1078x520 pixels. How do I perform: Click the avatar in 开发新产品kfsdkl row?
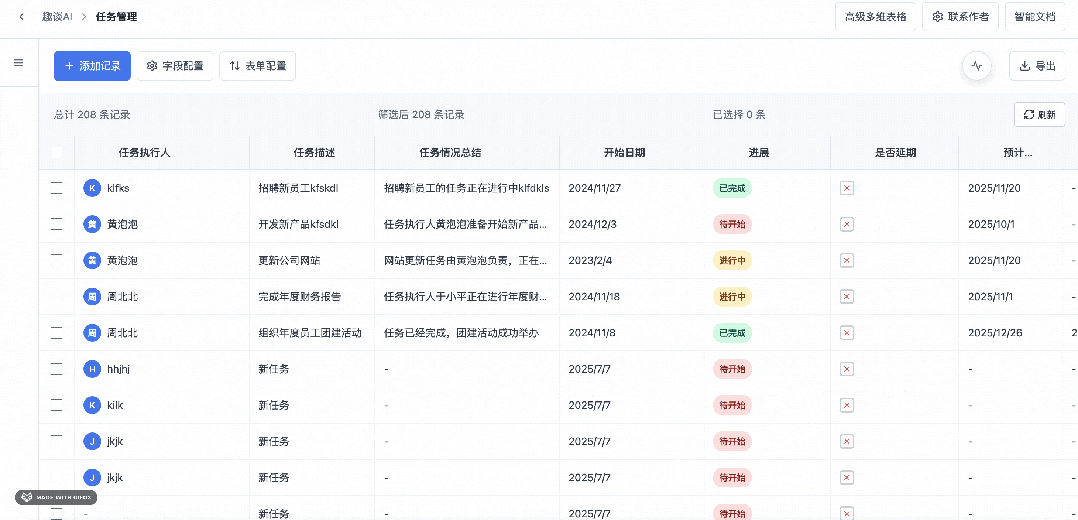(91, 224)
